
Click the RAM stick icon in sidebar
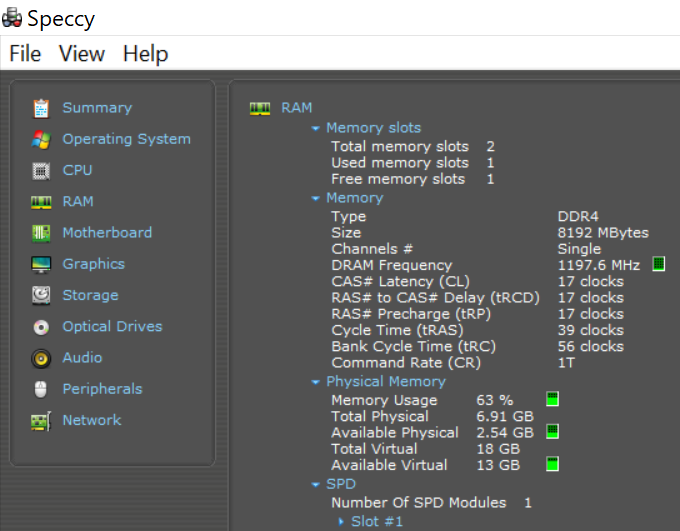click(x=41, y=202)
